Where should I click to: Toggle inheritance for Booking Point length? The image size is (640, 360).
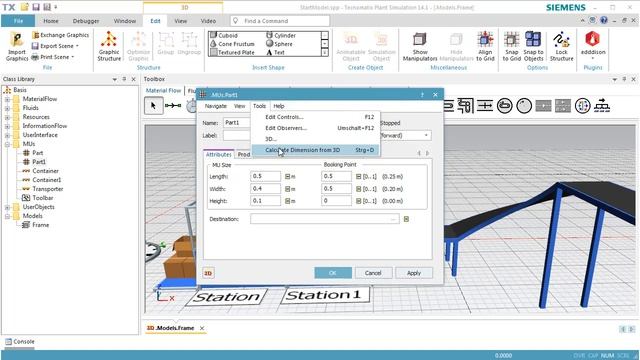click(x=358, y=176)
